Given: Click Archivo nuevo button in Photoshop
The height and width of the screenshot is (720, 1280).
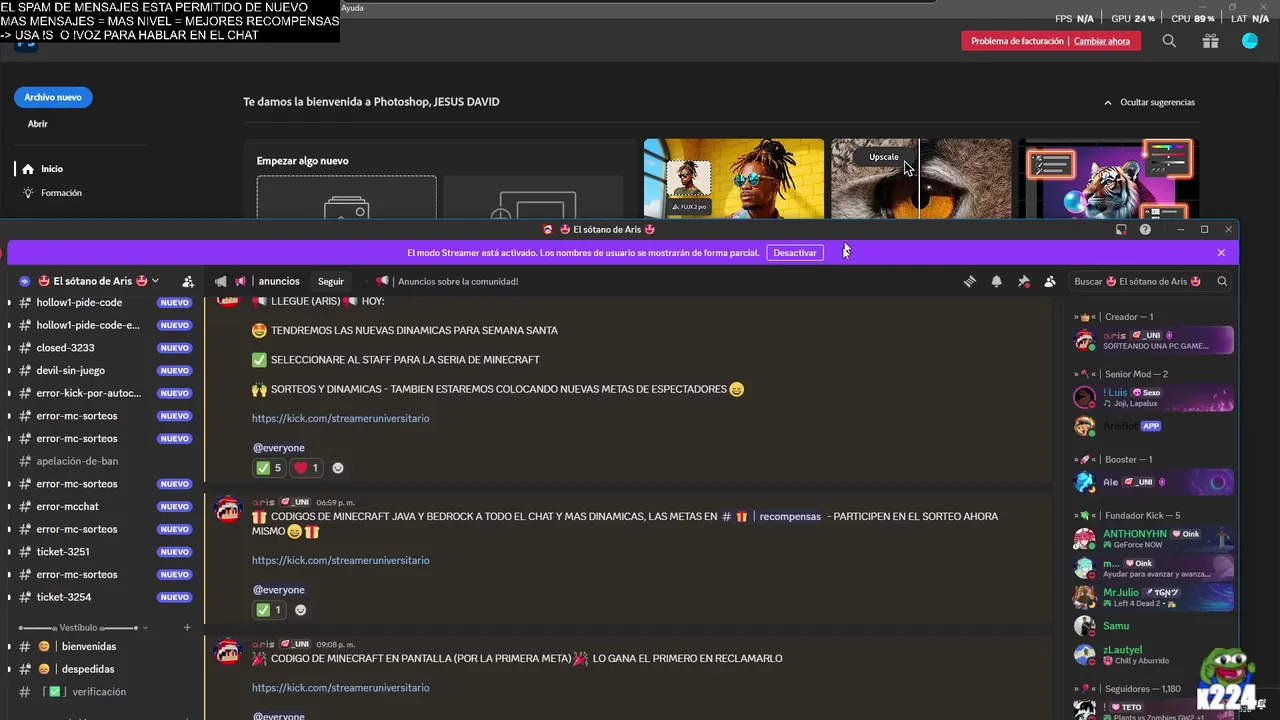Looking at the screenshot, I should [53, 97].
